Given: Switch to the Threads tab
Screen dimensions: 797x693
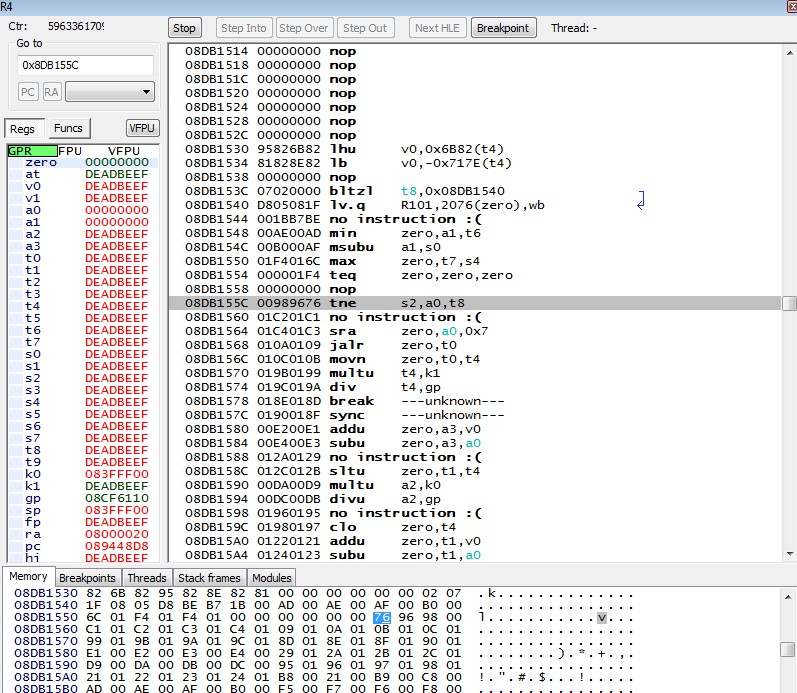Looking at the screenshot, I should (147, 577).
